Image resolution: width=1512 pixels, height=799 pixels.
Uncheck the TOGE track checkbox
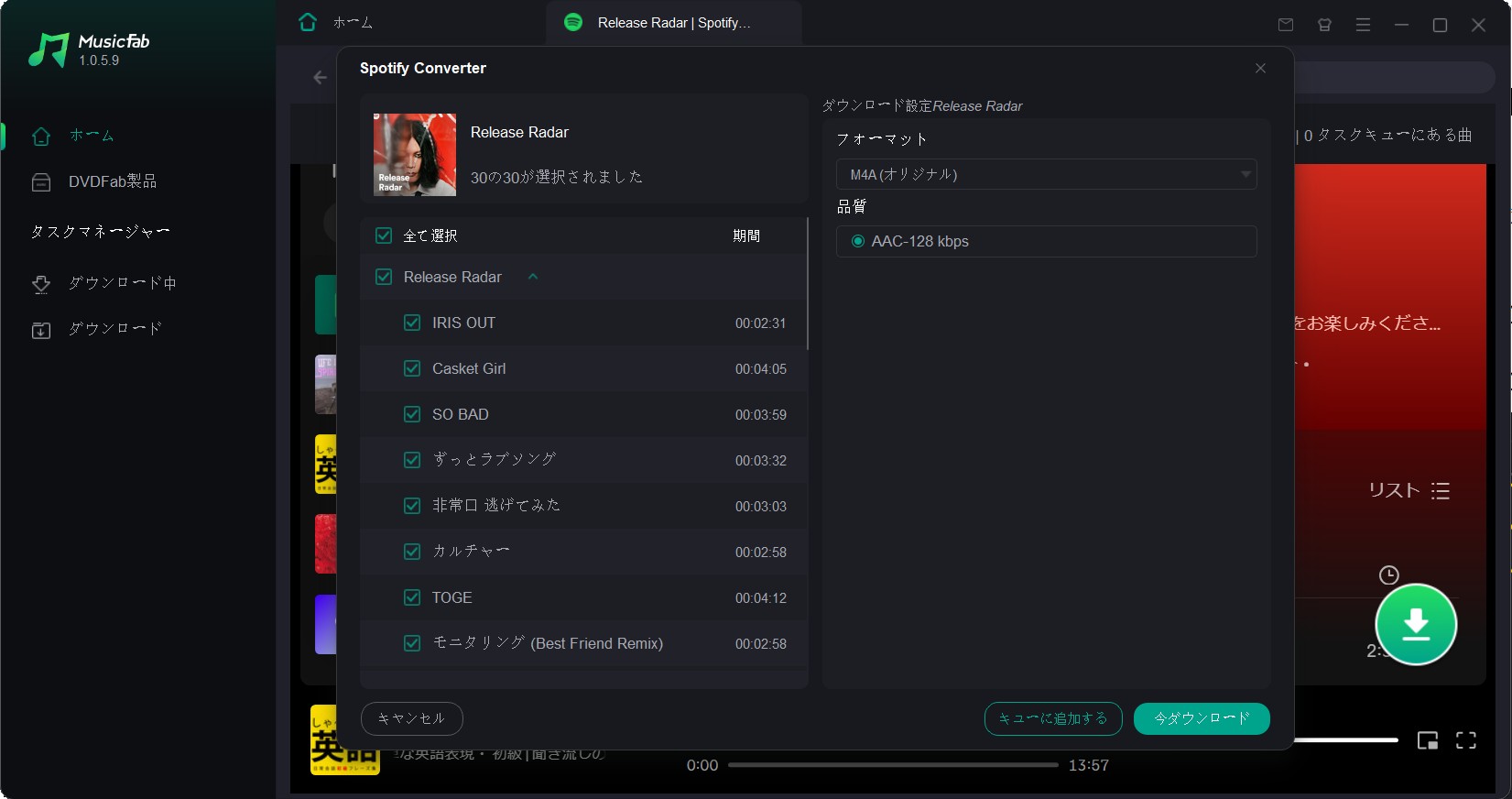(x=412, y=597)
